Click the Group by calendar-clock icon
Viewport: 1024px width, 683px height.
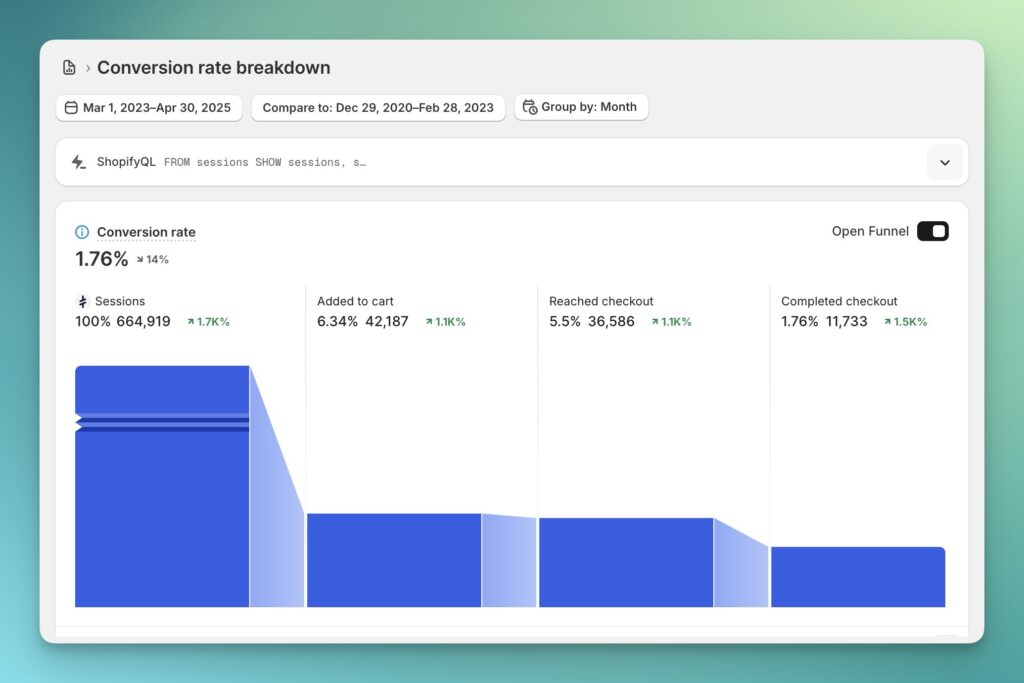530,107
